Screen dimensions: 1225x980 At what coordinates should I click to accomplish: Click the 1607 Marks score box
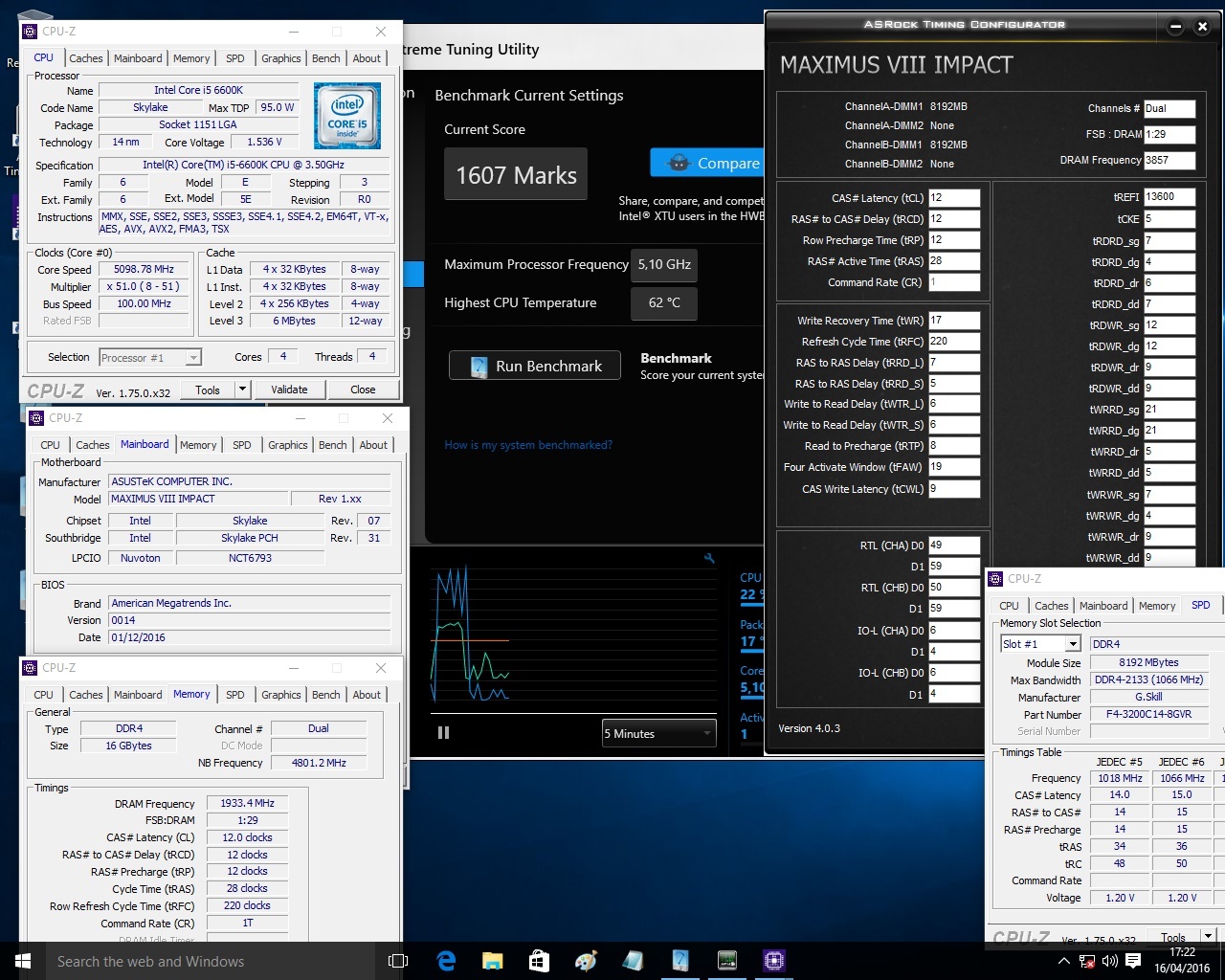516,175
